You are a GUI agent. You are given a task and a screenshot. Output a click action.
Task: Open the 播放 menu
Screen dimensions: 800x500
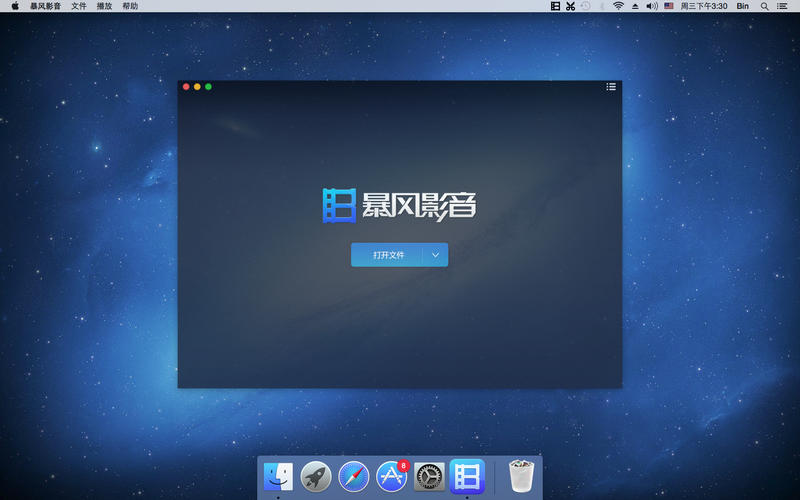tap(105, 6)
